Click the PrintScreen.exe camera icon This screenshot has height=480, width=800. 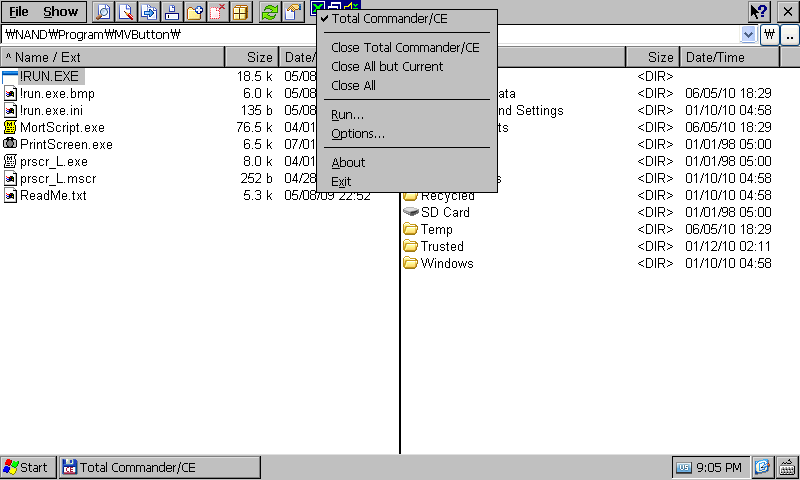(10, 144)
